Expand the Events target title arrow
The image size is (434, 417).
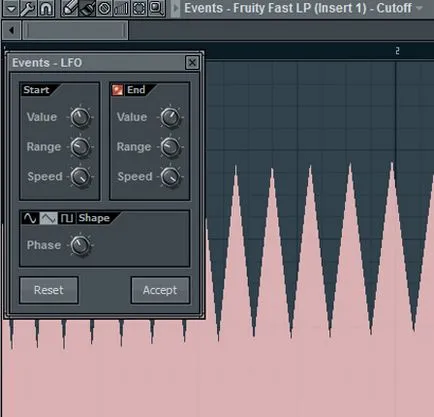[x=175, y=8]
